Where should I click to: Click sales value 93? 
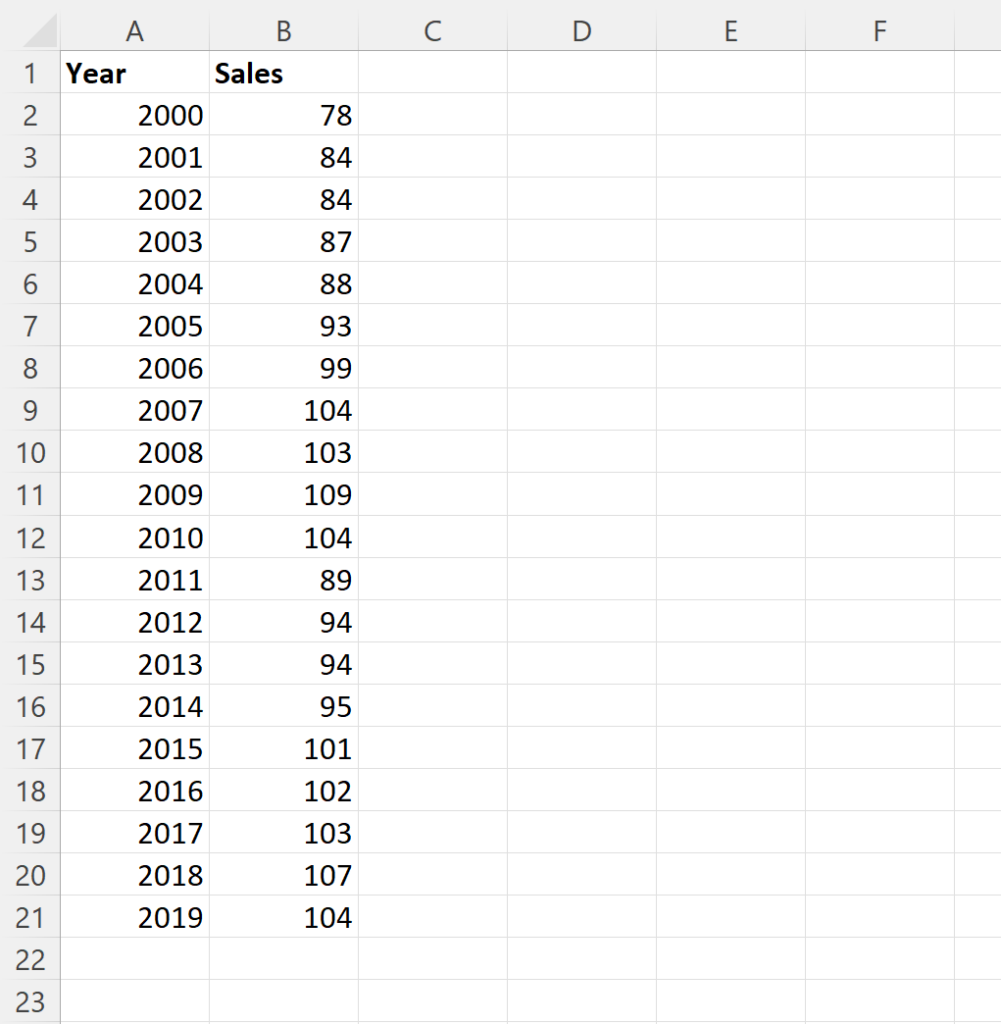pos(283,326)
